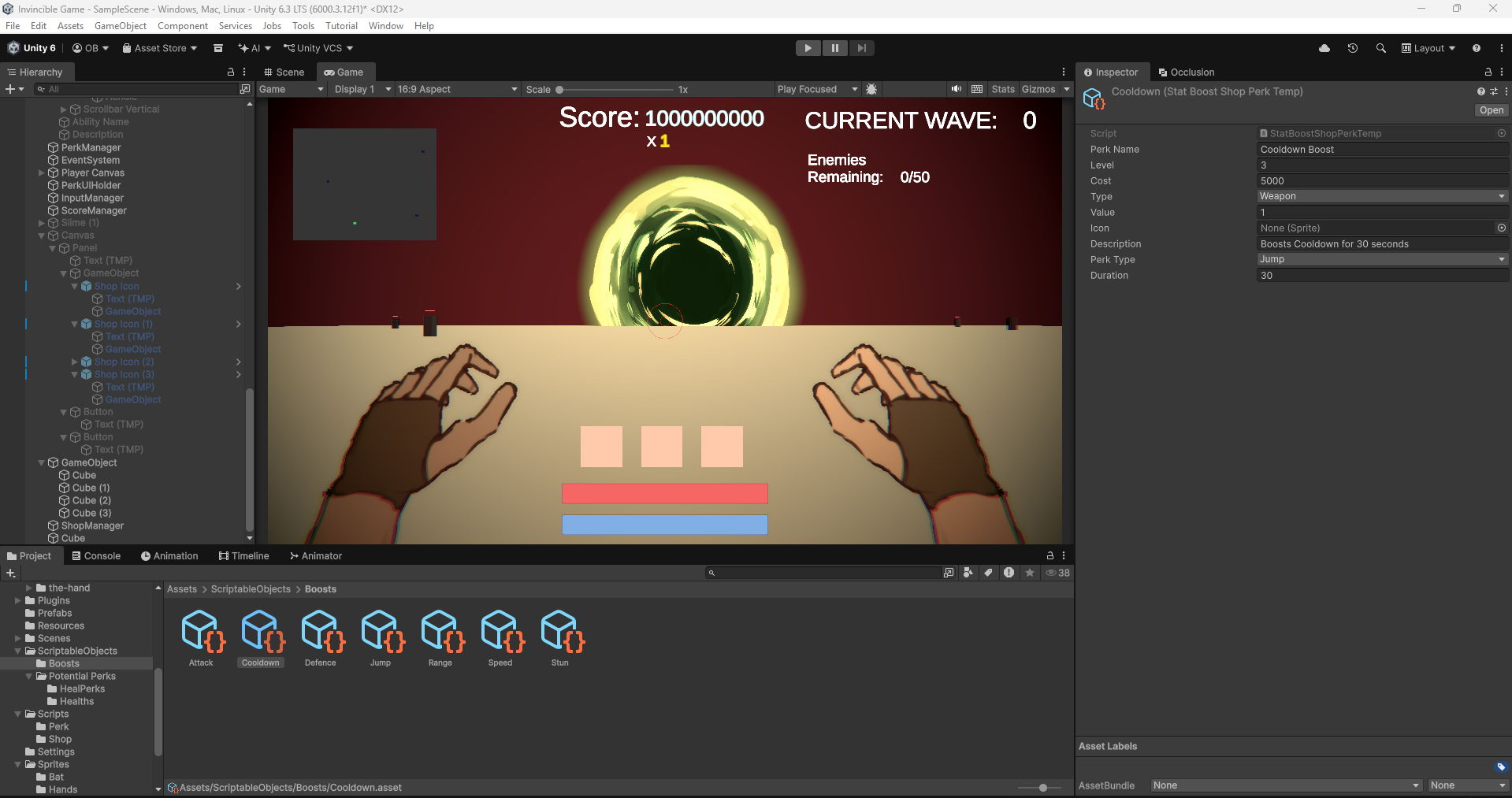Select the Speed boost asset
1512x798 pixels.
click(x=500, y=638)
